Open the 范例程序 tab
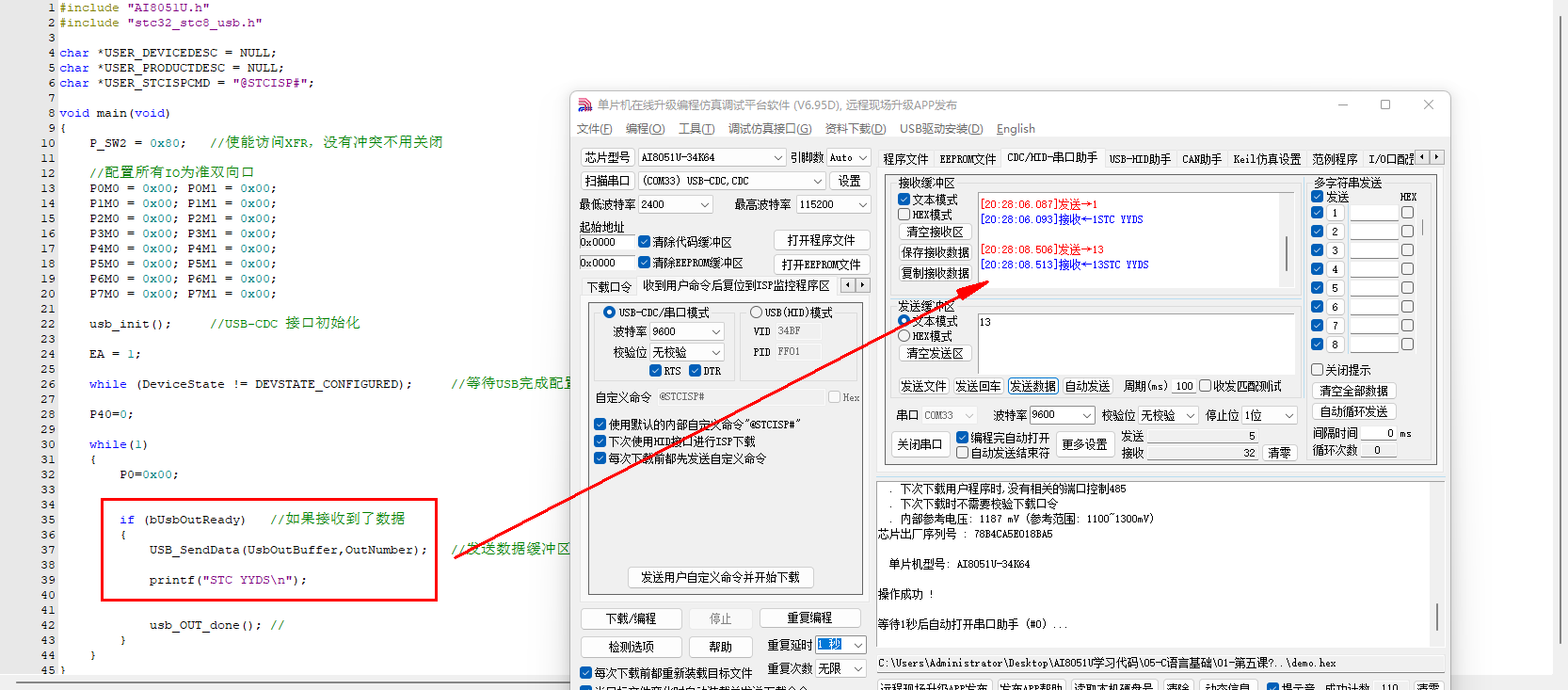Image resolution: width=1568 pixels, height=690 pixels. tap(1335, 159)
